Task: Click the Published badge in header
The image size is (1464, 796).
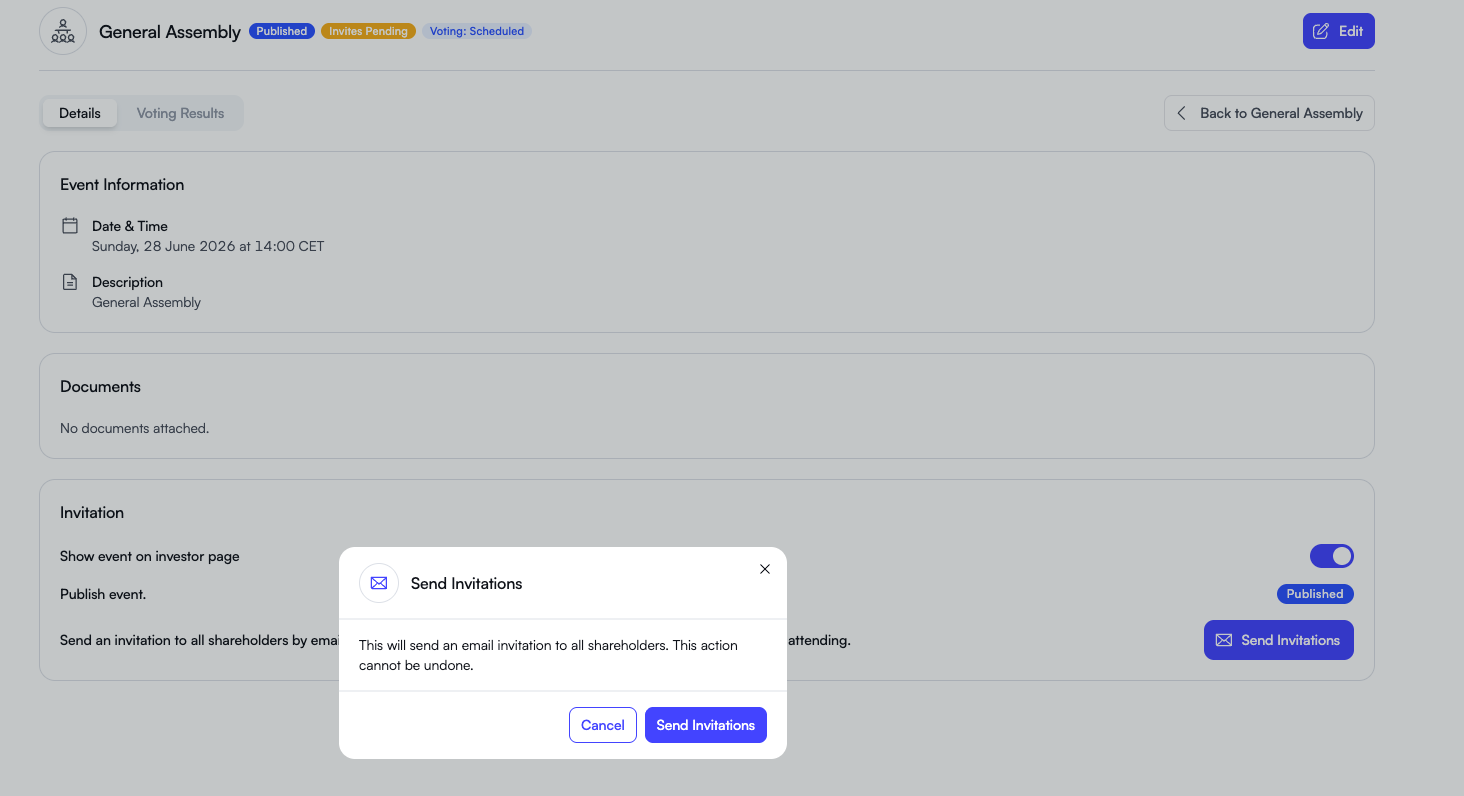Action: click(x=282, y=31)
